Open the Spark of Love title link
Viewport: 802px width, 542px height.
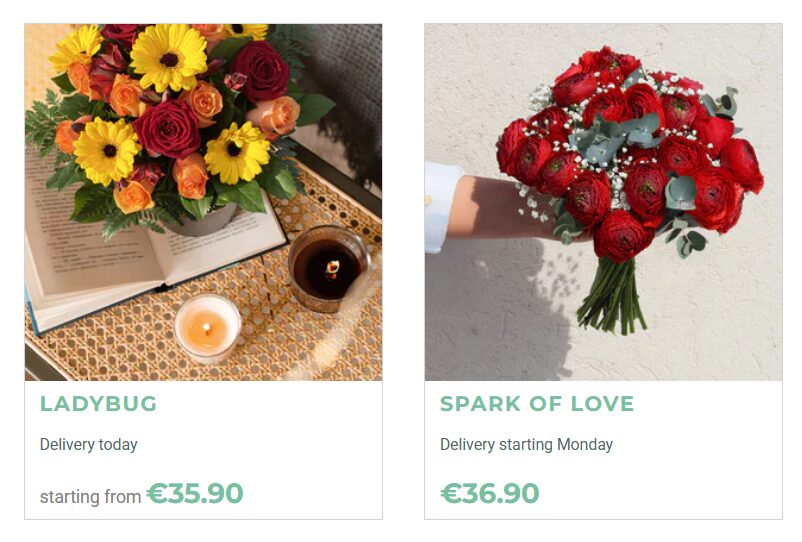point(537,403)
